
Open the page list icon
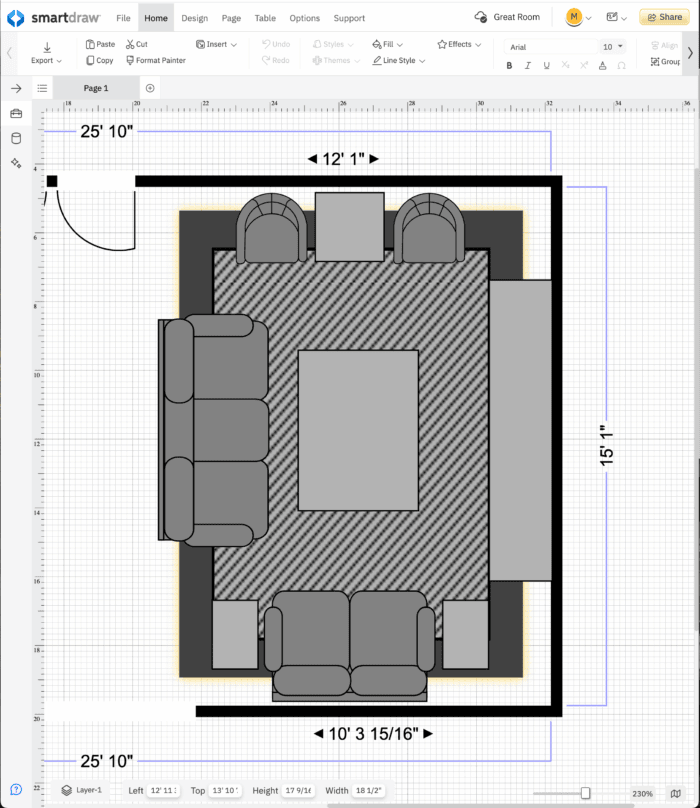click(x=42, y=89)
